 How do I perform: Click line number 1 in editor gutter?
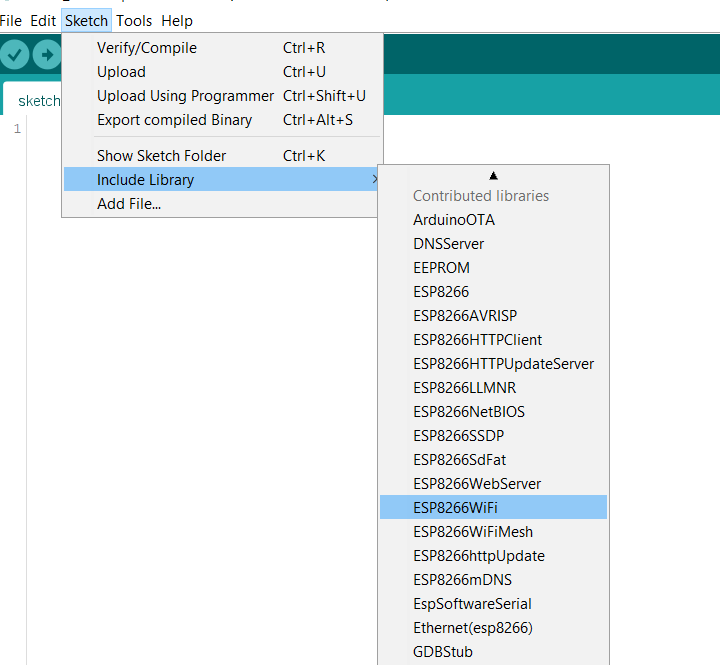(17, 129)
